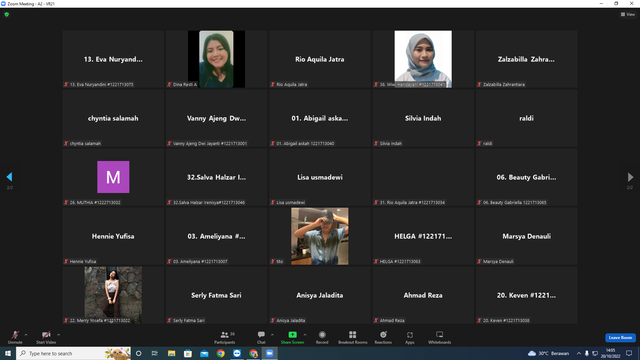Open the Windows Start menu

coord(8,353)
